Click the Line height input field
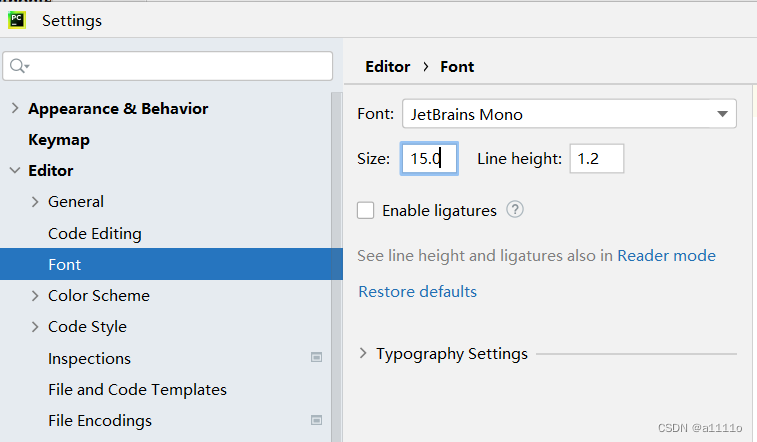The image size is (757, 442). (x=597, y=158)
